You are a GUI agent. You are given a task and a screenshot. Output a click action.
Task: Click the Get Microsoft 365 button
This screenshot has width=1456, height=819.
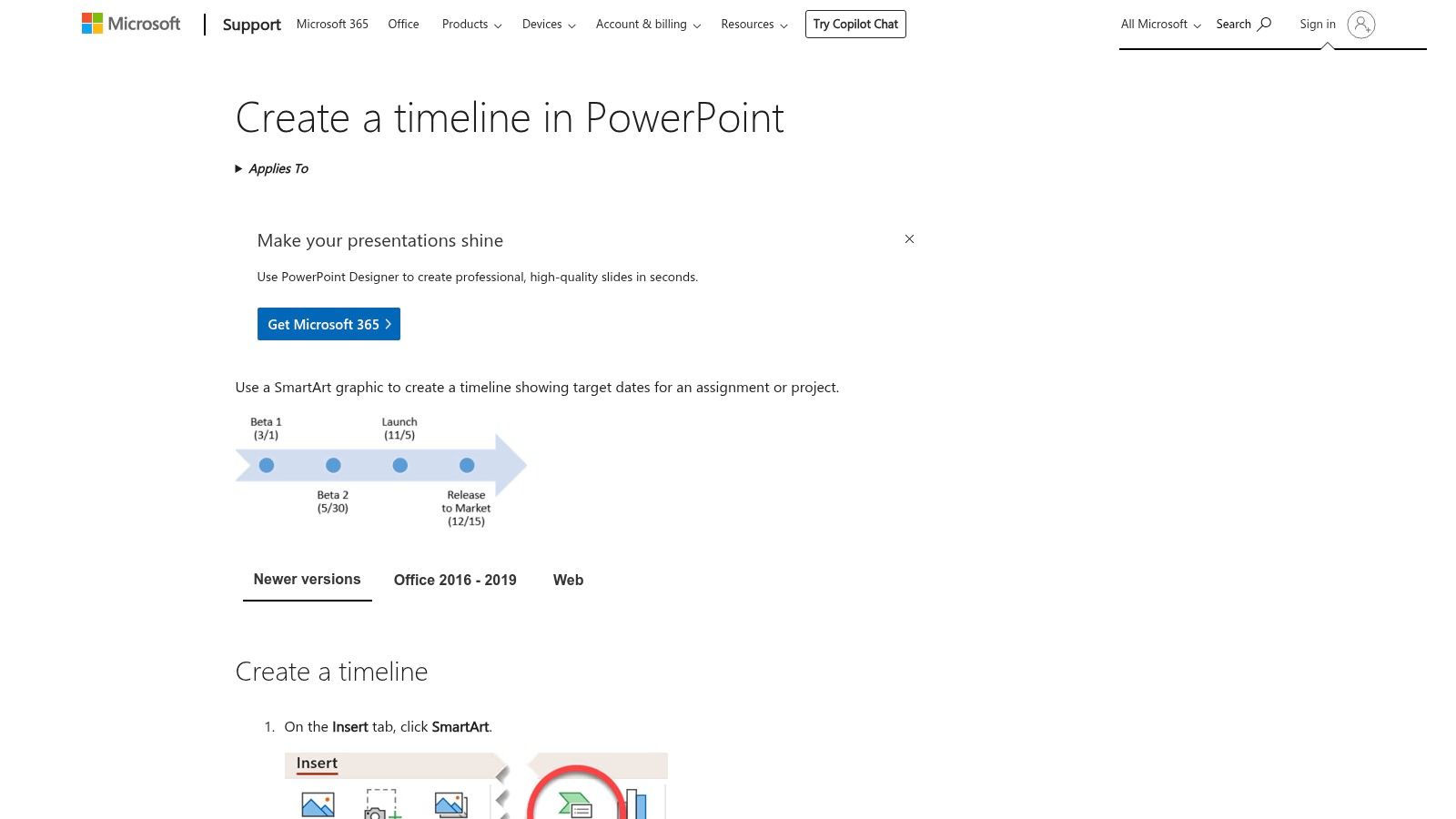click(x=329, y=324)
